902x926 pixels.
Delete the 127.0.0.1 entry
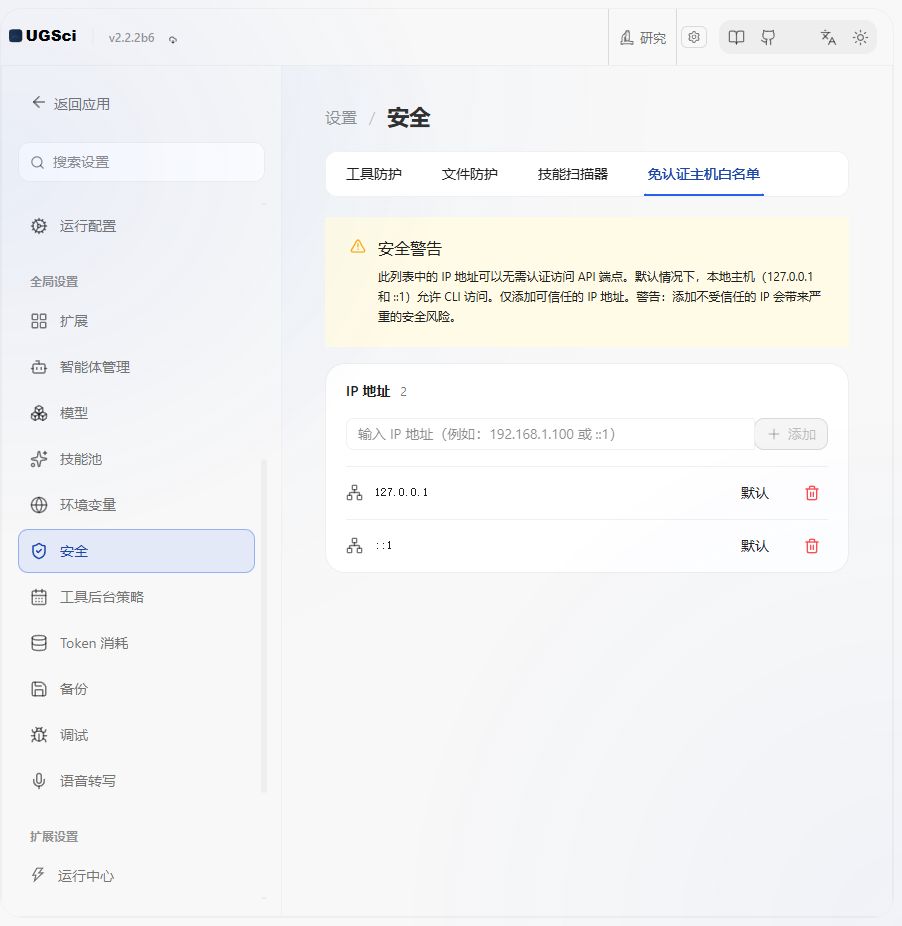tap(812, 493)
